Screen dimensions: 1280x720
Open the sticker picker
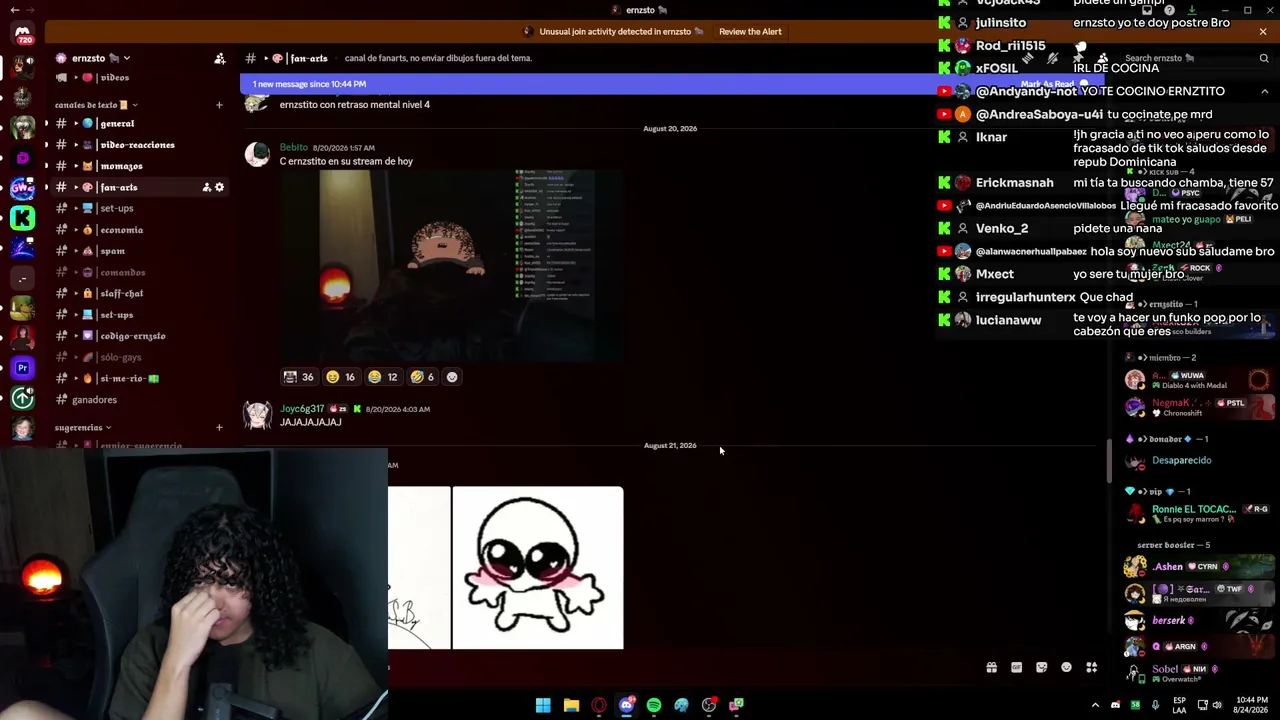tap(1041, 668)
